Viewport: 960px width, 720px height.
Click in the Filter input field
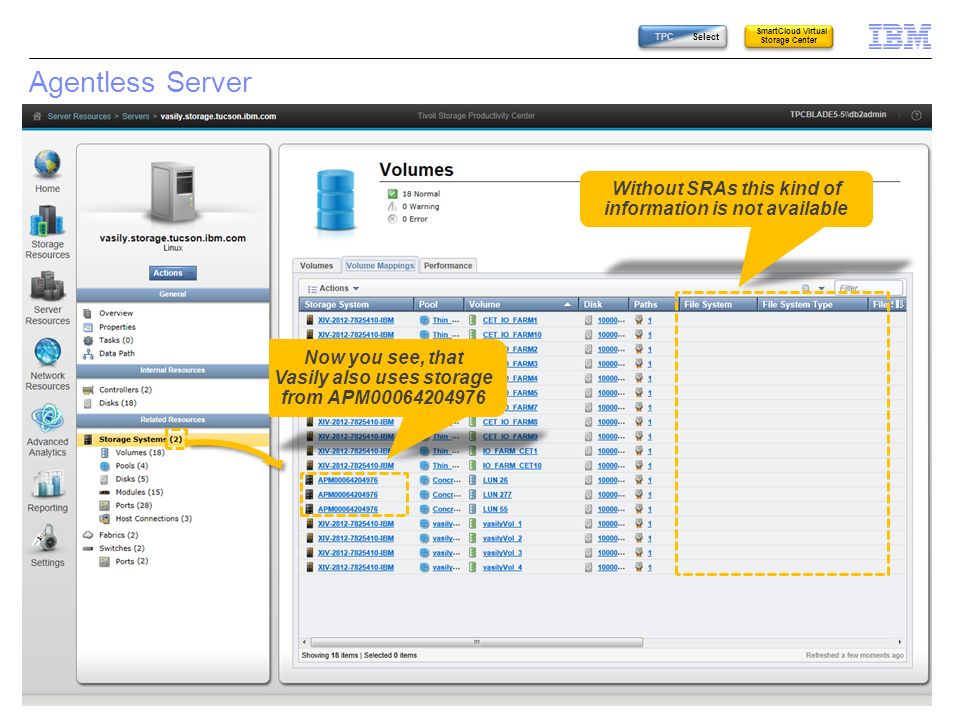(x=868, y=288)
